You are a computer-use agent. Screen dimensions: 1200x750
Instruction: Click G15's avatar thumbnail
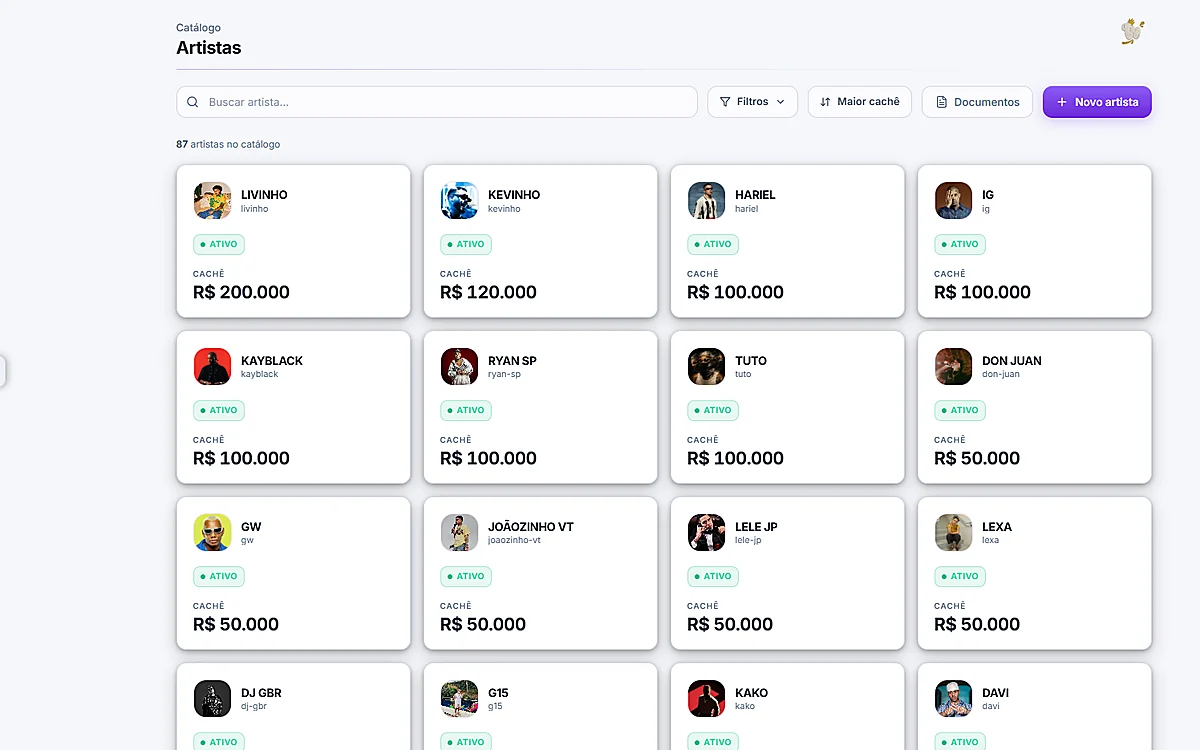pyautogui.click(x=459, y=698)
